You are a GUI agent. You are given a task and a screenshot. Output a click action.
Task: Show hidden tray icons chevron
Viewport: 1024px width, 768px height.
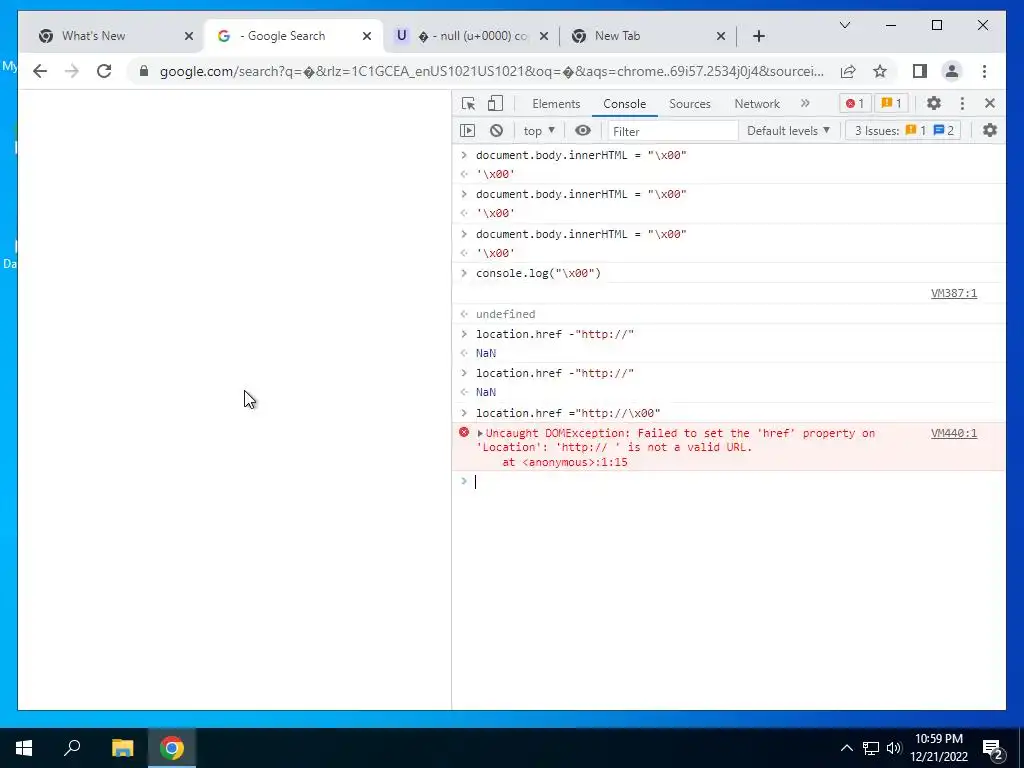[x=846, y=748]
